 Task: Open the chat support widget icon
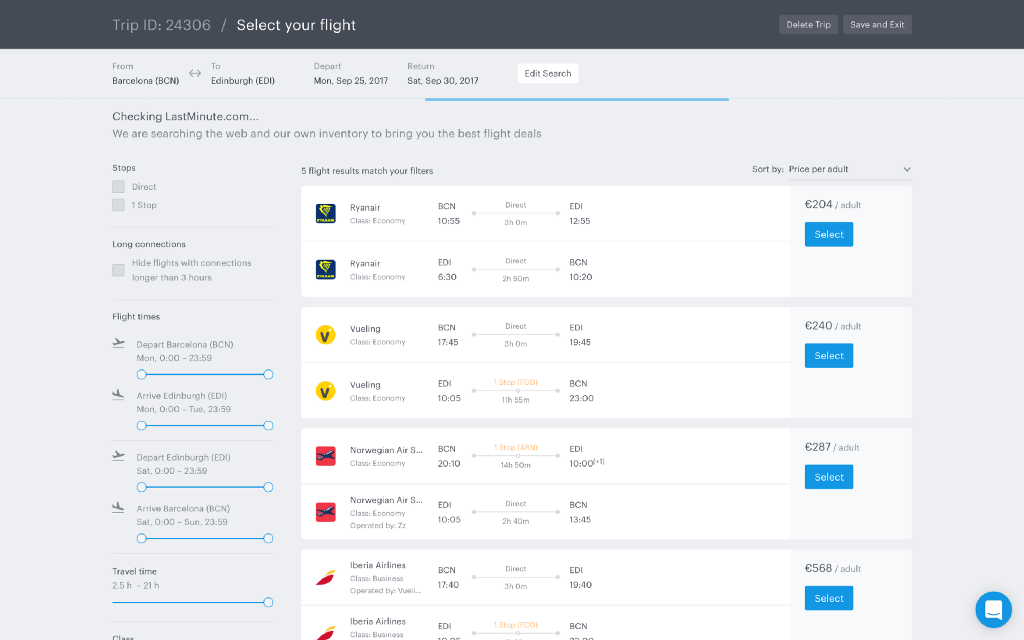(x=993, y=610)
